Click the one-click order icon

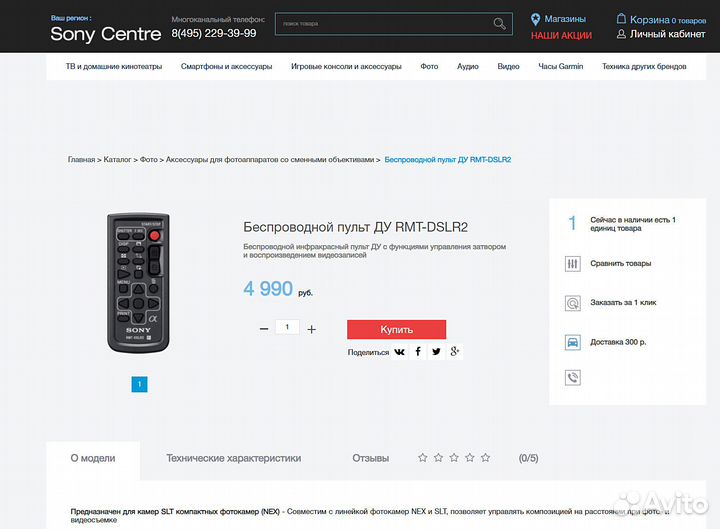pos(573,303)
